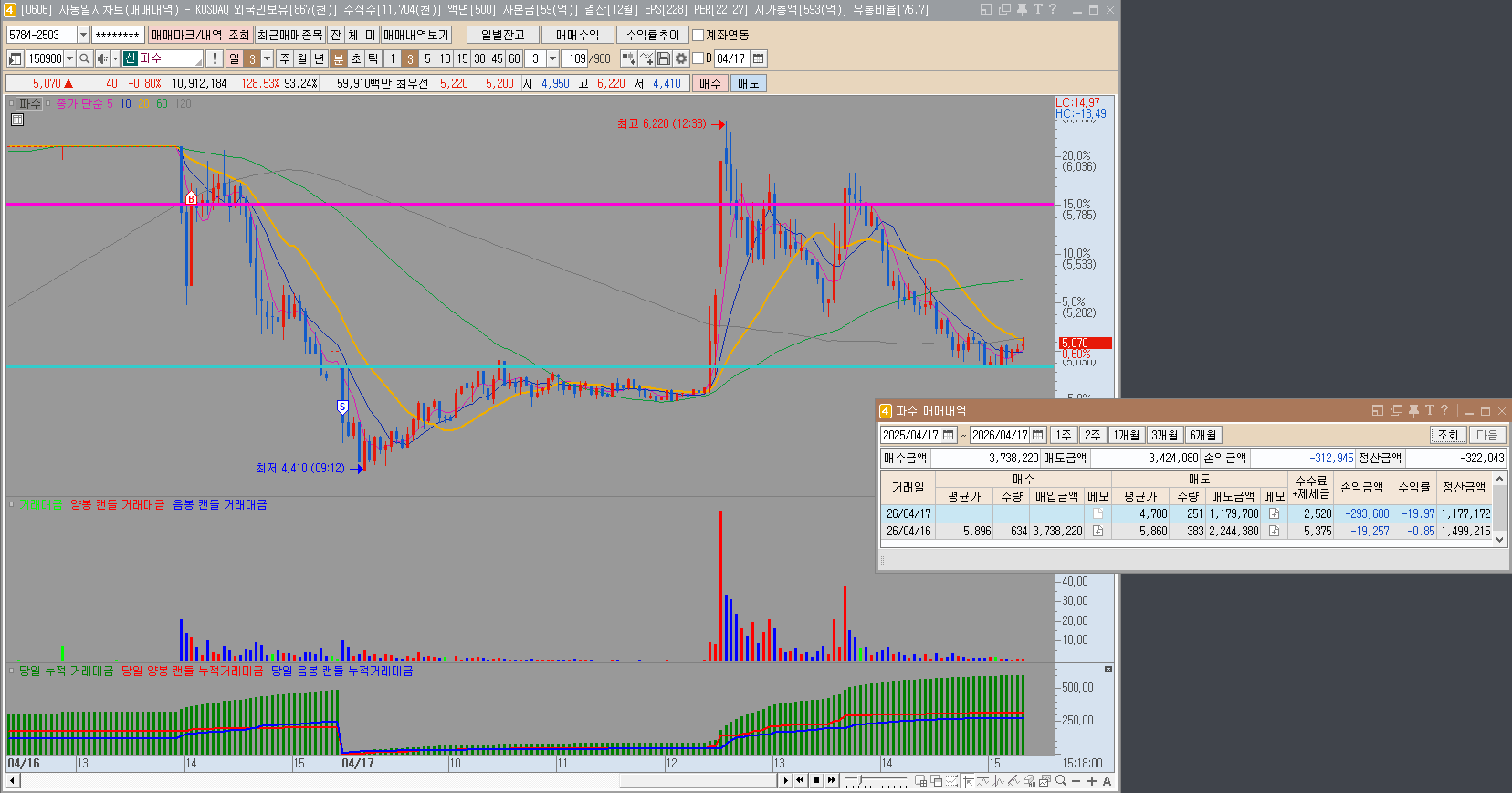The image size is (1512, 793).
Task: Click the help question icon in 매매내역 title bar
Action: click(1444, 411)
